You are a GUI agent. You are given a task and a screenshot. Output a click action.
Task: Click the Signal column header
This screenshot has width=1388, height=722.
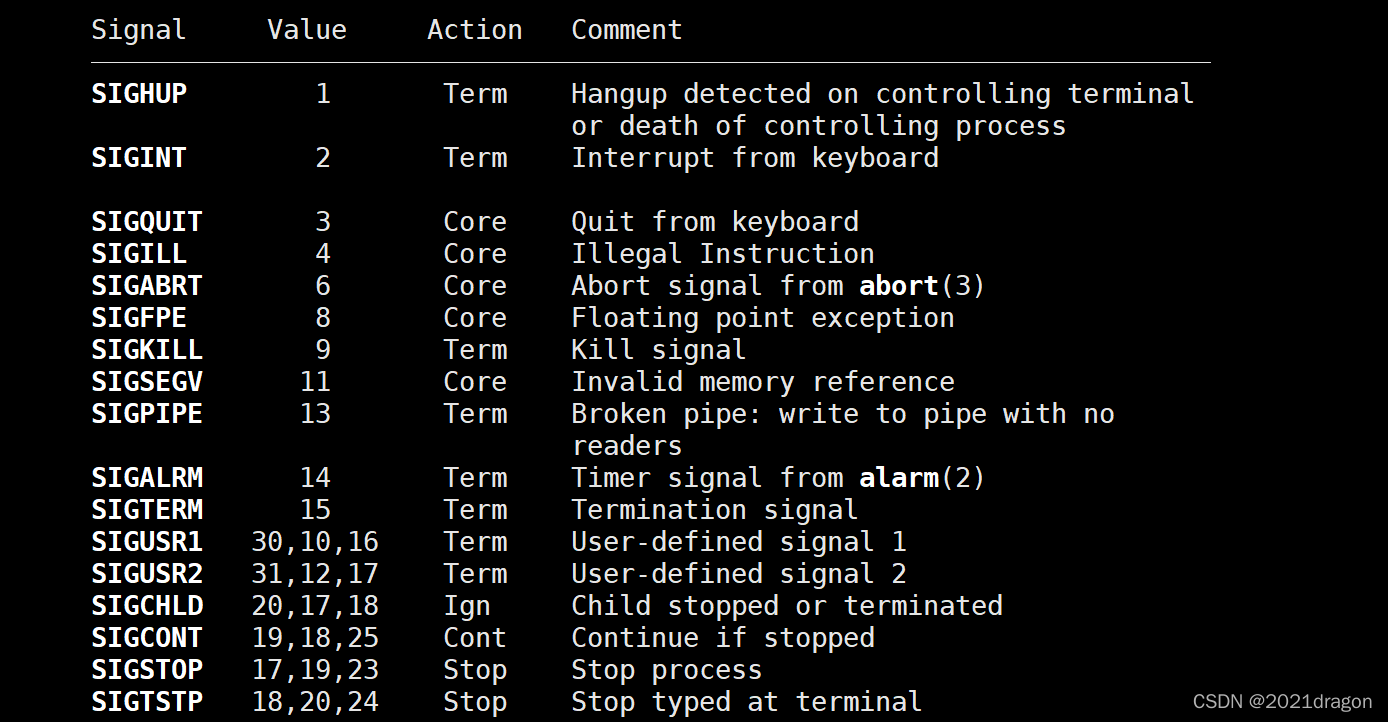(x=139, y=30)
